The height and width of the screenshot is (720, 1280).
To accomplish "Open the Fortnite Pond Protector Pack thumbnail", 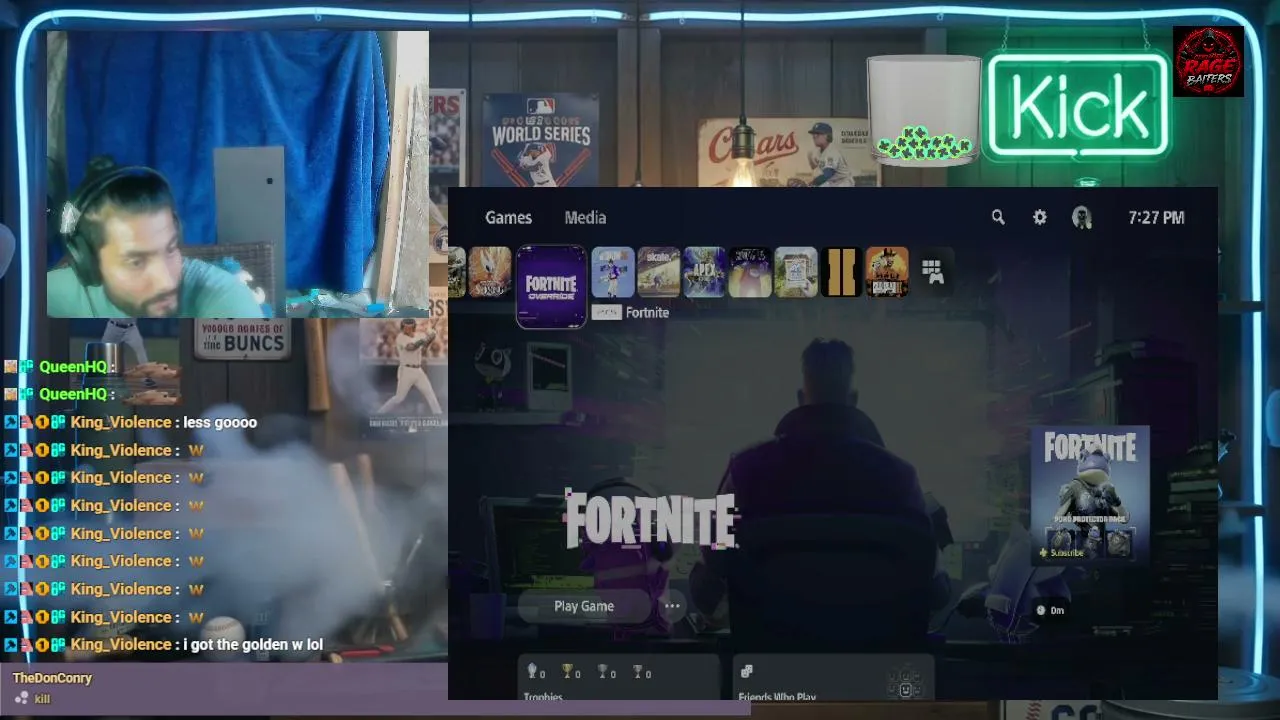I will (x=1090, y=495).
